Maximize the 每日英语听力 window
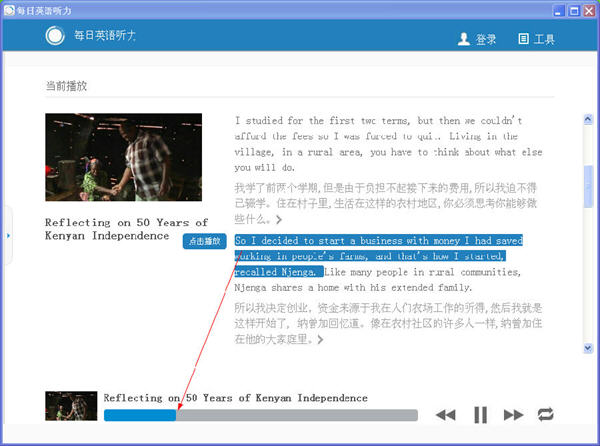This screenshot has width=600, height=446. click(x=574, y=11)
